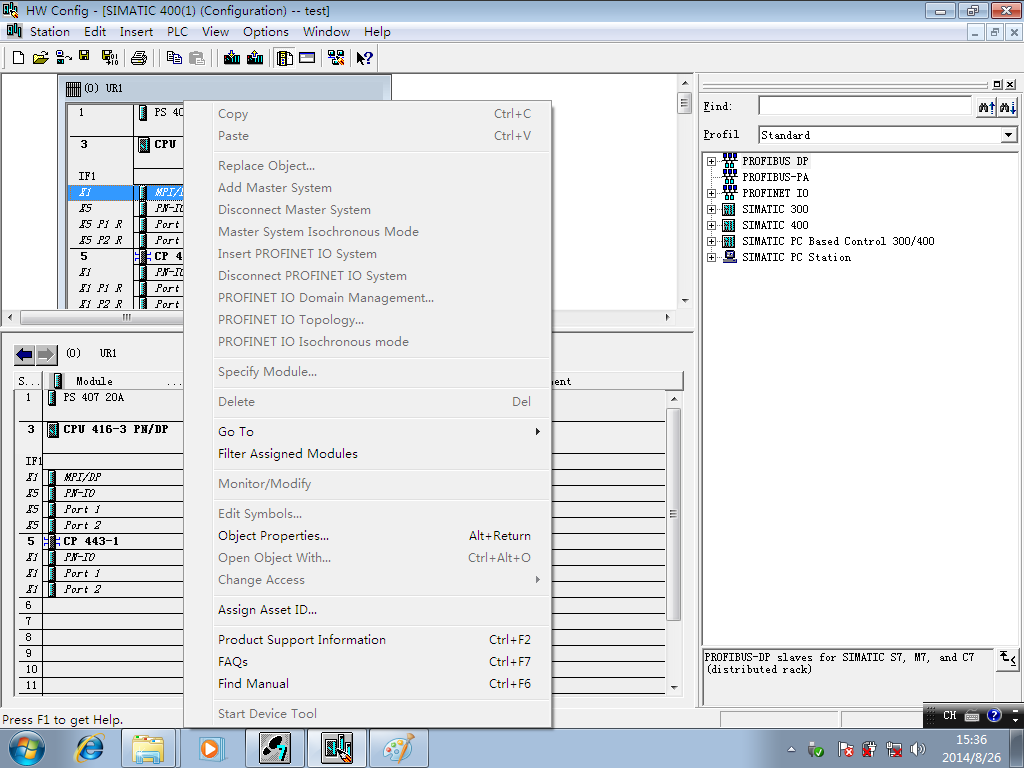Click the station view vertical scrollbar down arrow
Screen dimensions: 1024x768
(685, 301)
